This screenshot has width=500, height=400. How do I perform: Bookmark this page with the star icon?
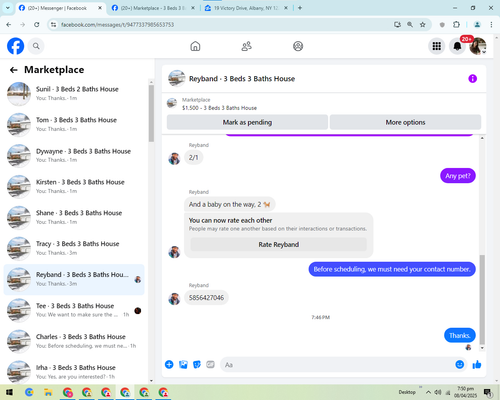pos(423,24)
